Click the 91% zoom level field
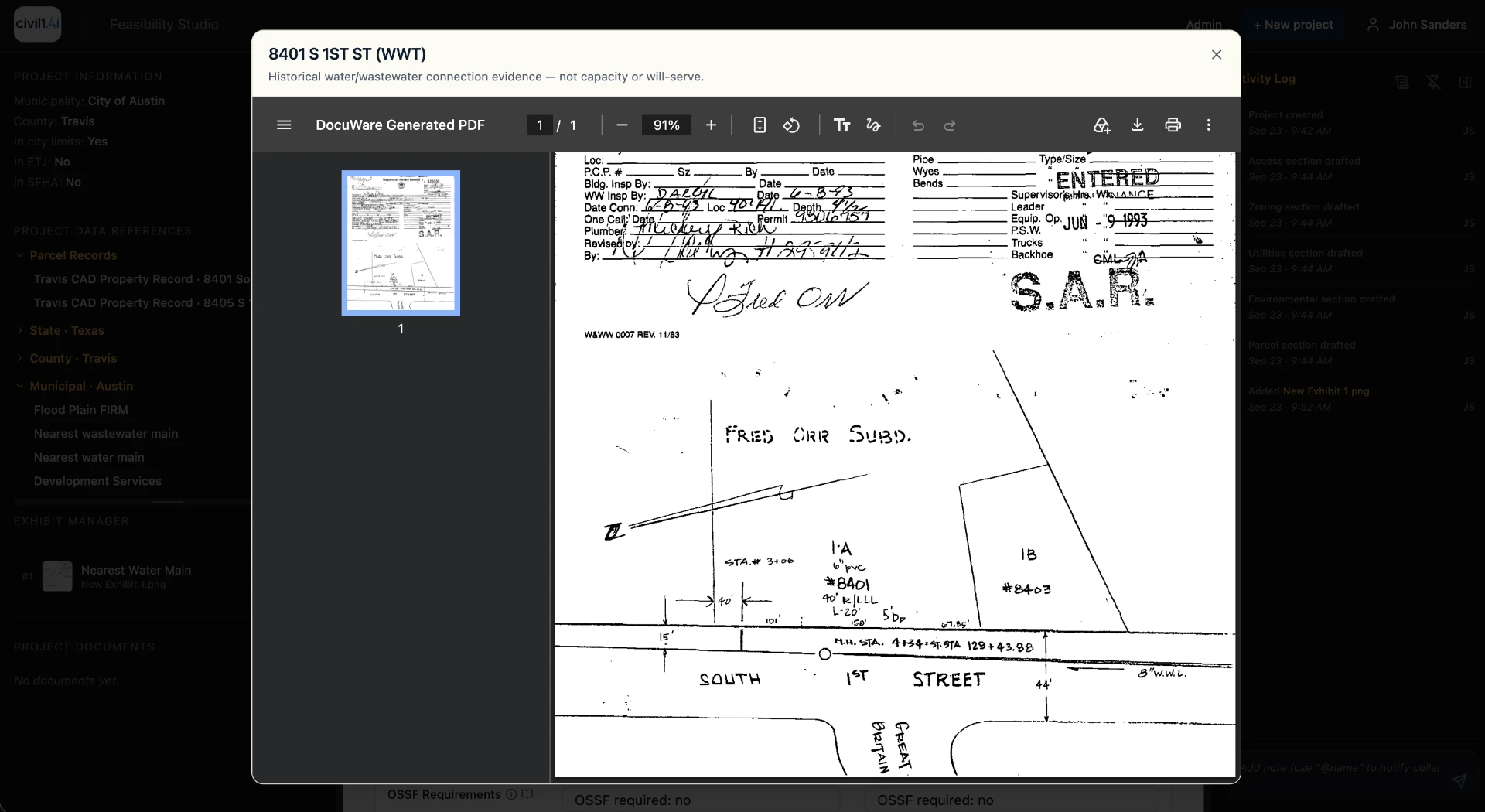 [666, 125]
